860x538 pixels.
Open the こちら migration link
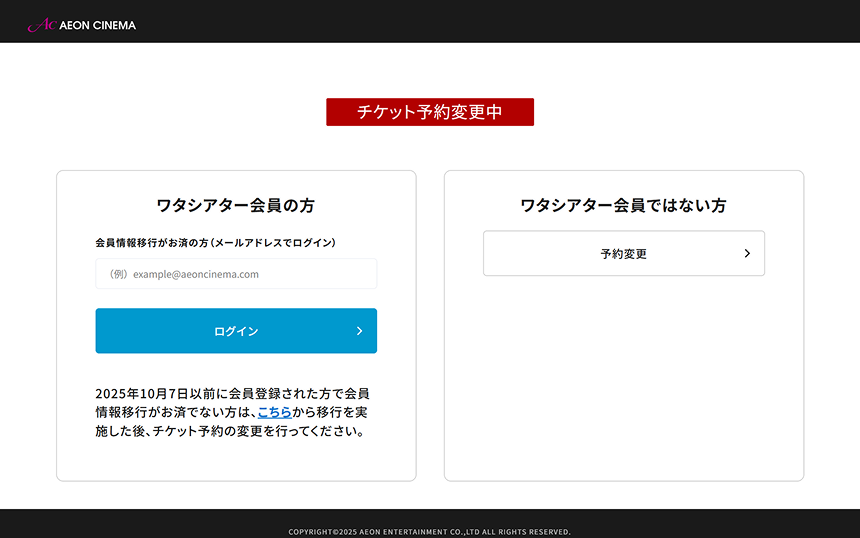(274, 412)
